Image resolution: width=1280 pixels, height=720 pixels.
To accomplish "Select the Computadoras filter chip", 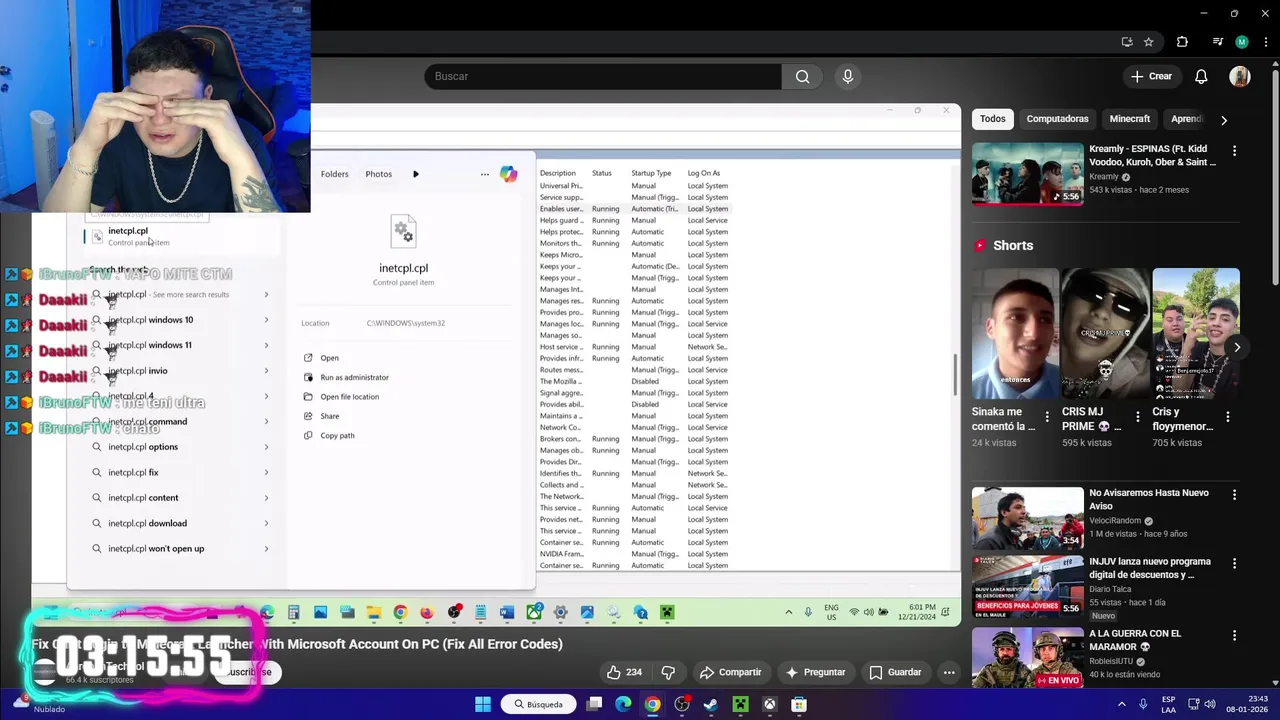I will click(x=1057, y=119).
